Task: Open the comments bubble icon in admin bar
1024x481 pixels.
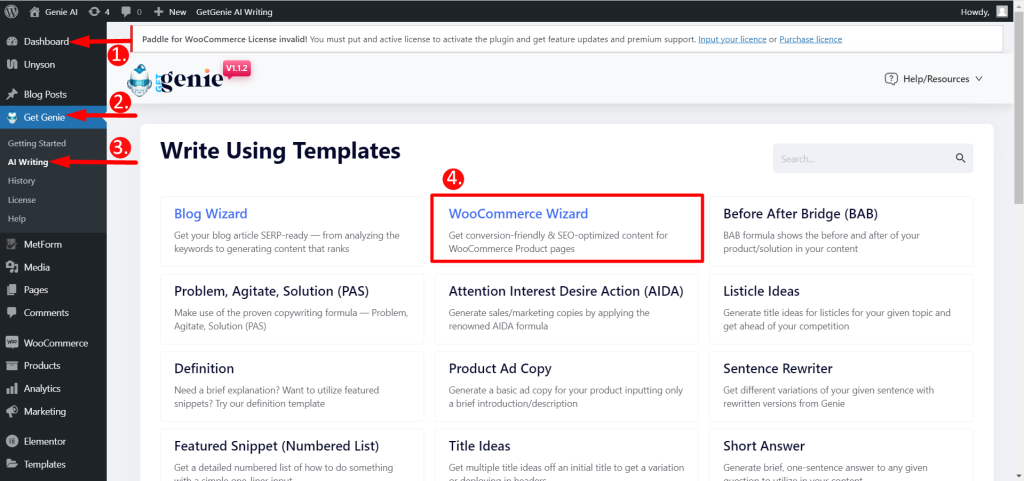Action: pos(125,12)
